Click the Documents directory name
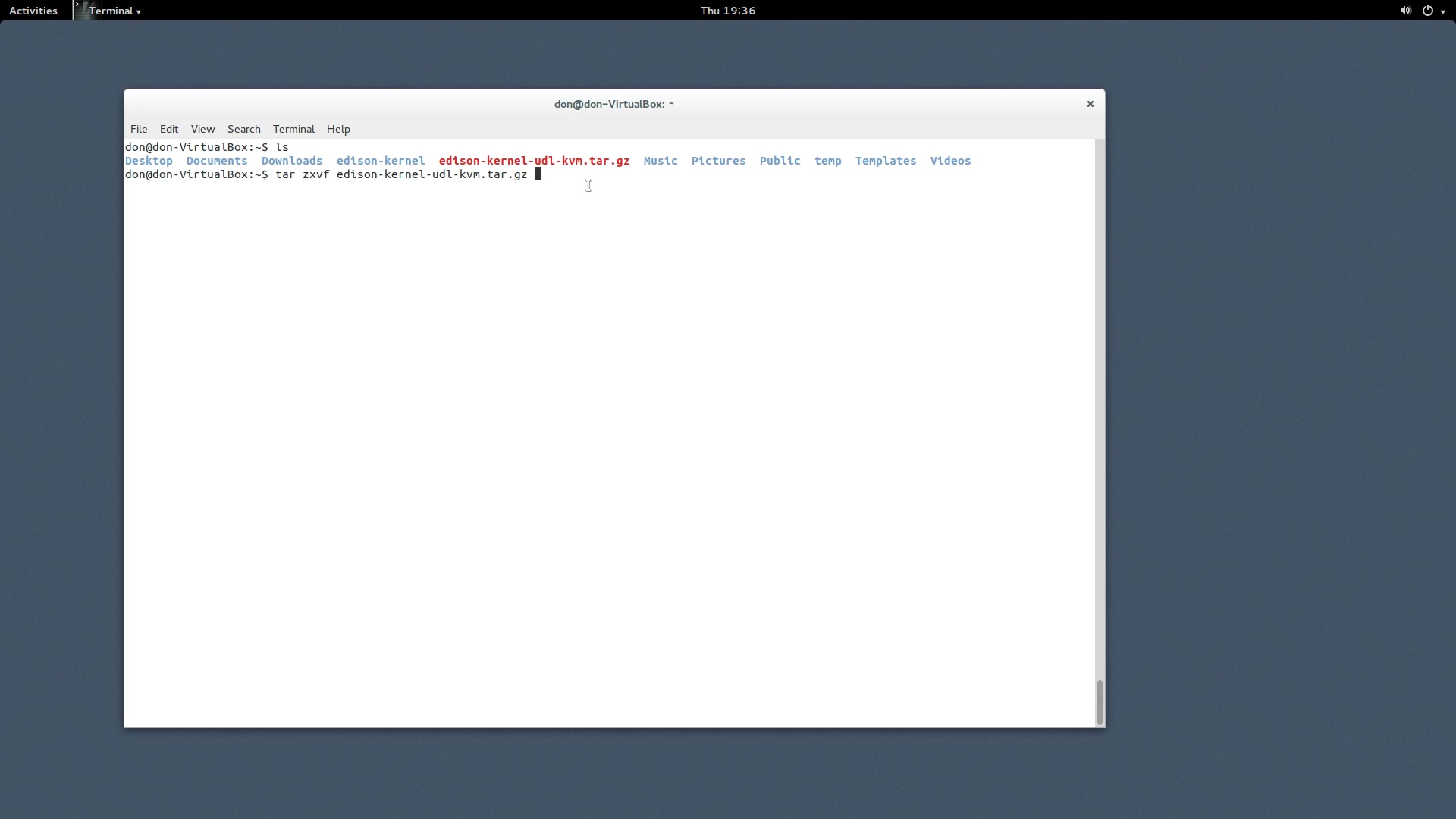 coord(217,161)
